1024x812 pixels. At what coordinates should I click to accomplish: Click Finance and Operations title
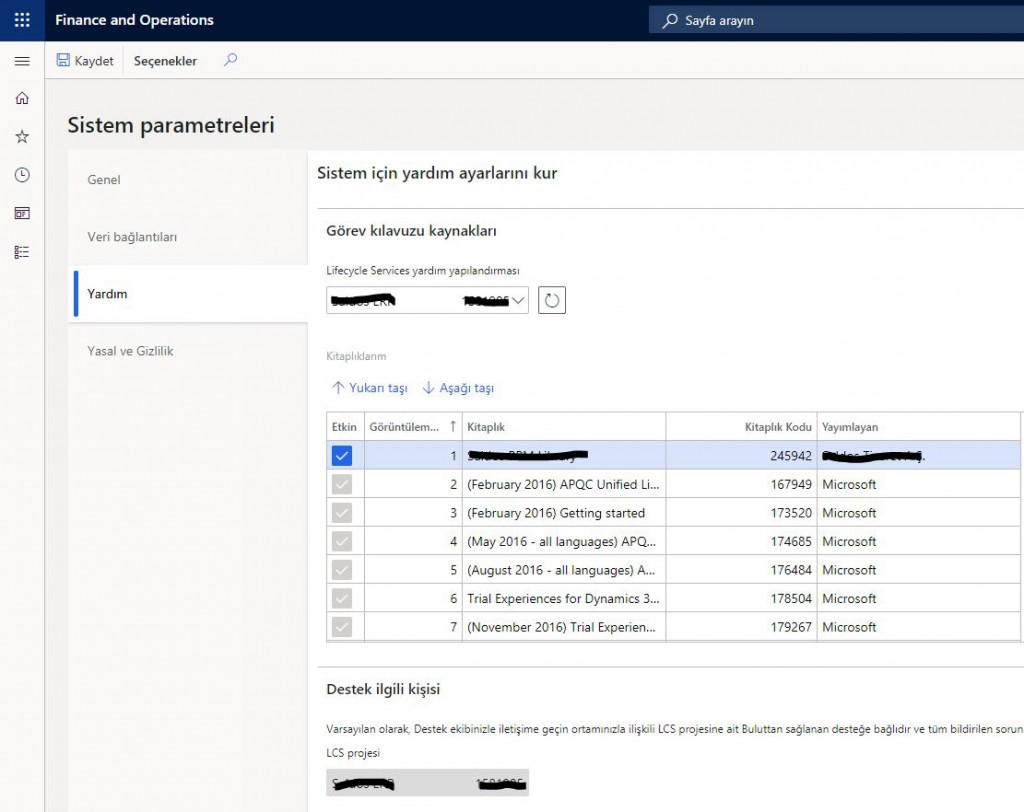pos(135,20)
